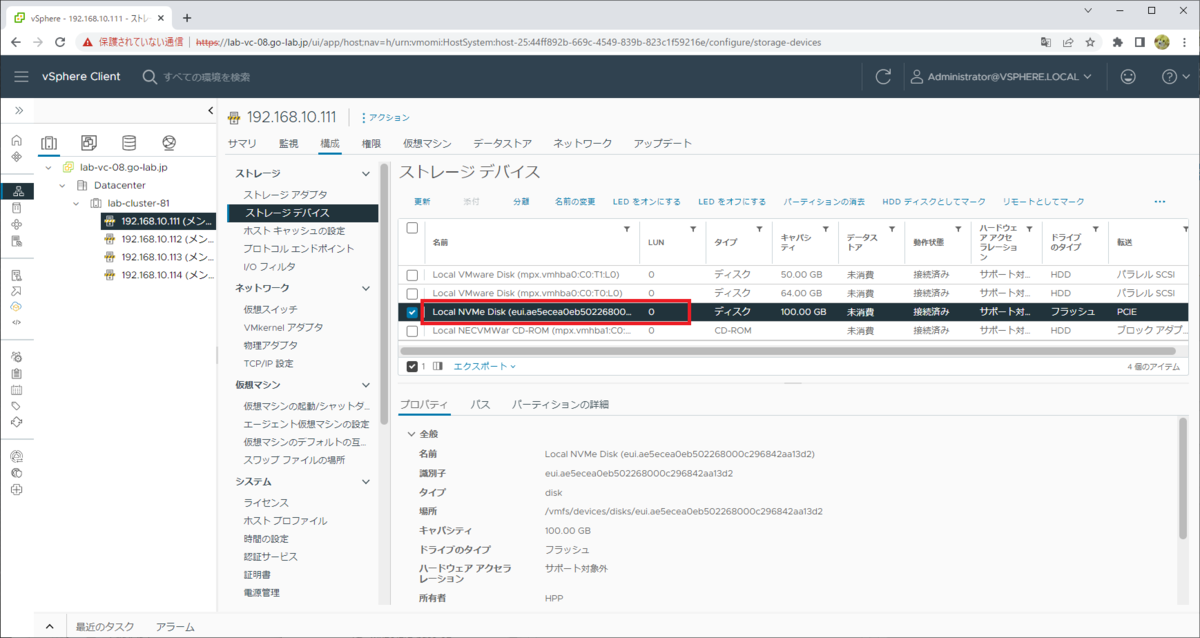
Task: Collapse the 仮想マシン section
Action: (366, 384)
